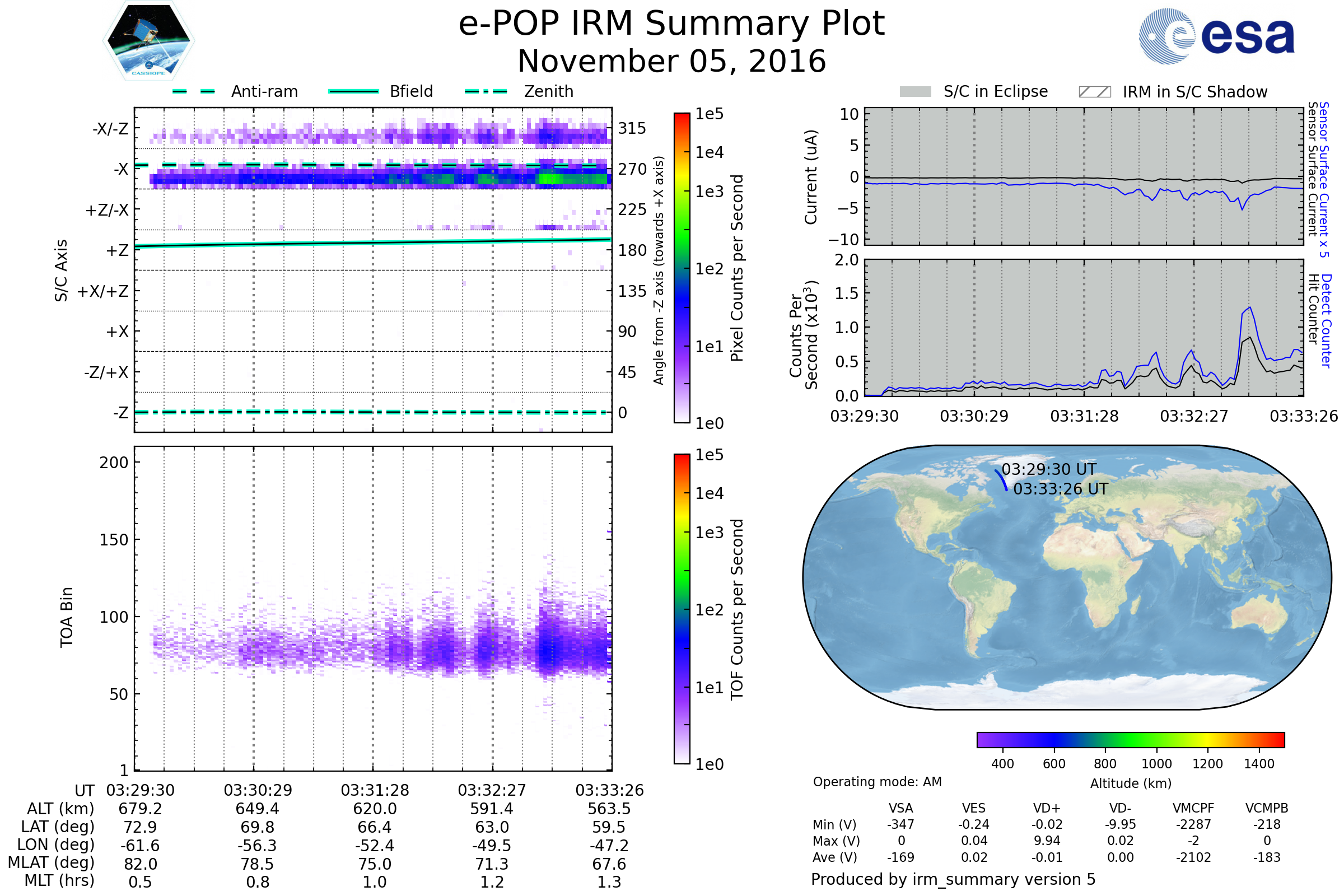
Task: Click the 03:33:26 UT label on map
Action: click(1061, 489)
